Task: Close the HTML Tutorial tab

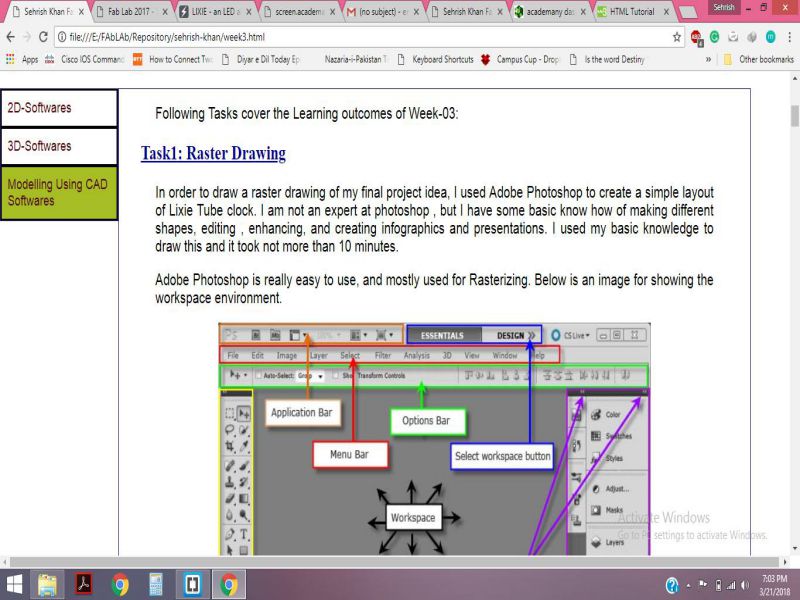Action: click(x=666, y=12)
